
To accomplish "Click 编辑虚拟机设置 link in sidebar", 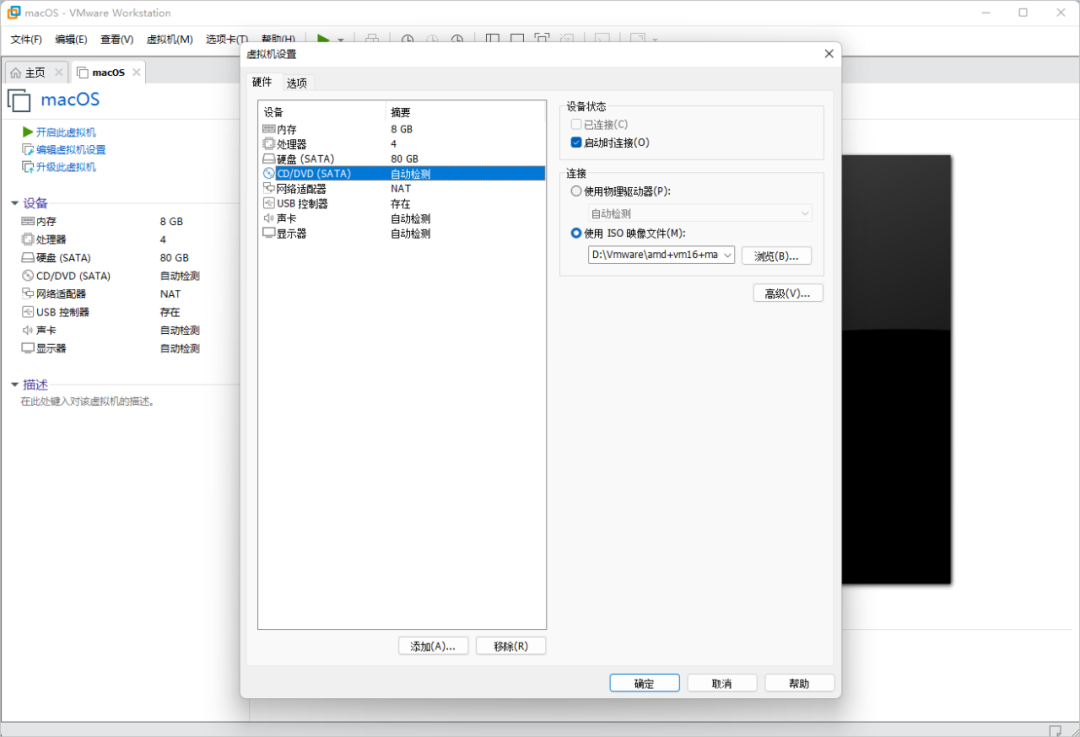I will click(70, 150).
